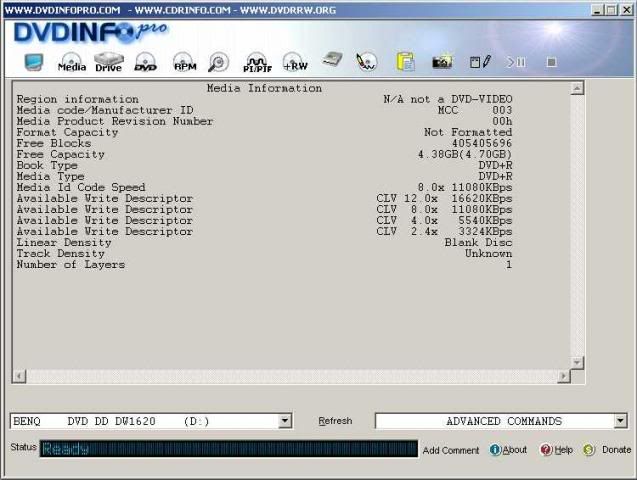This screenshot has height=480, width=637.
Task: Click the 'Region information' row label
Action: (77, 99)
